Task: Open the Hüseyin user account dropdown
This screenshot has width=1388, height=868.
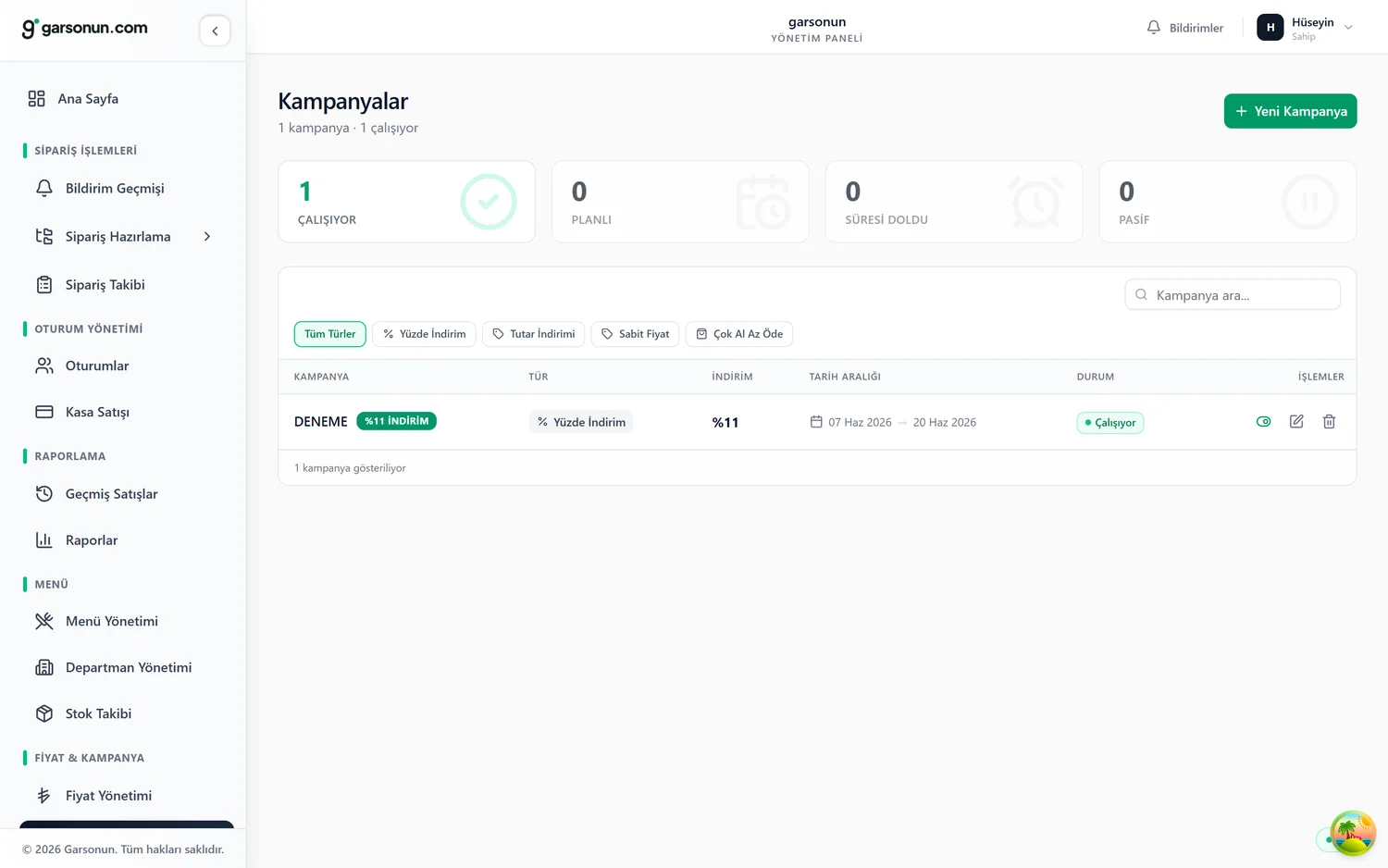Action: 1306,28
